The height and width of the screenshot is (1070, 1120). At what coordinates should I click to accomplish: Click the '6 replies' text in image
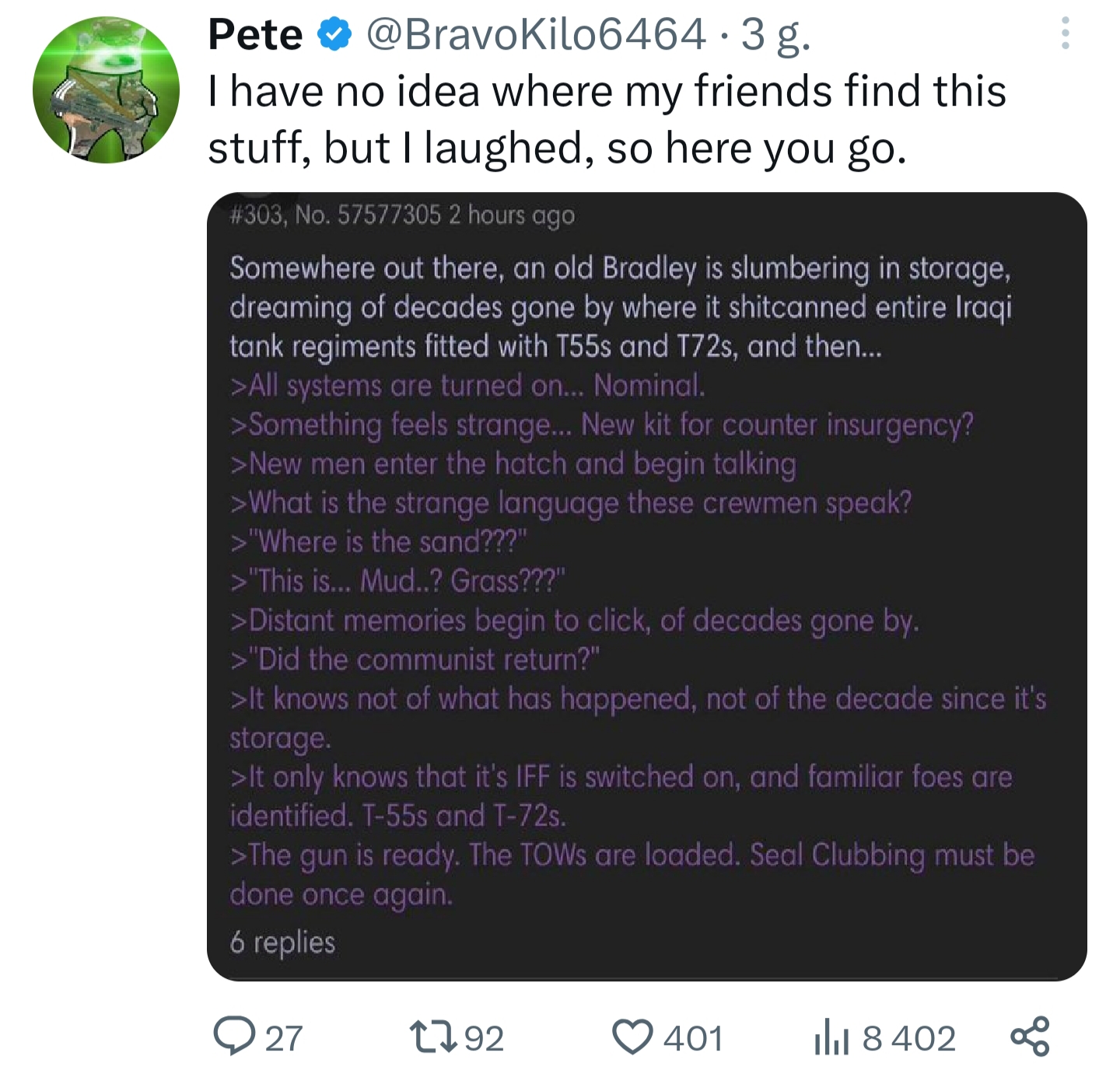(282, 942)
